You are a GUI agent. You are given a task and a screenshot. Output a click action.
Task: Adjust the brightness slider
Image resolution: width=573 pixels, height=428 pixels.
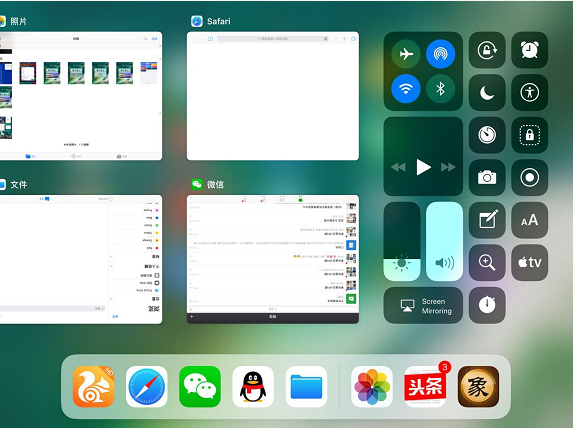402,241
